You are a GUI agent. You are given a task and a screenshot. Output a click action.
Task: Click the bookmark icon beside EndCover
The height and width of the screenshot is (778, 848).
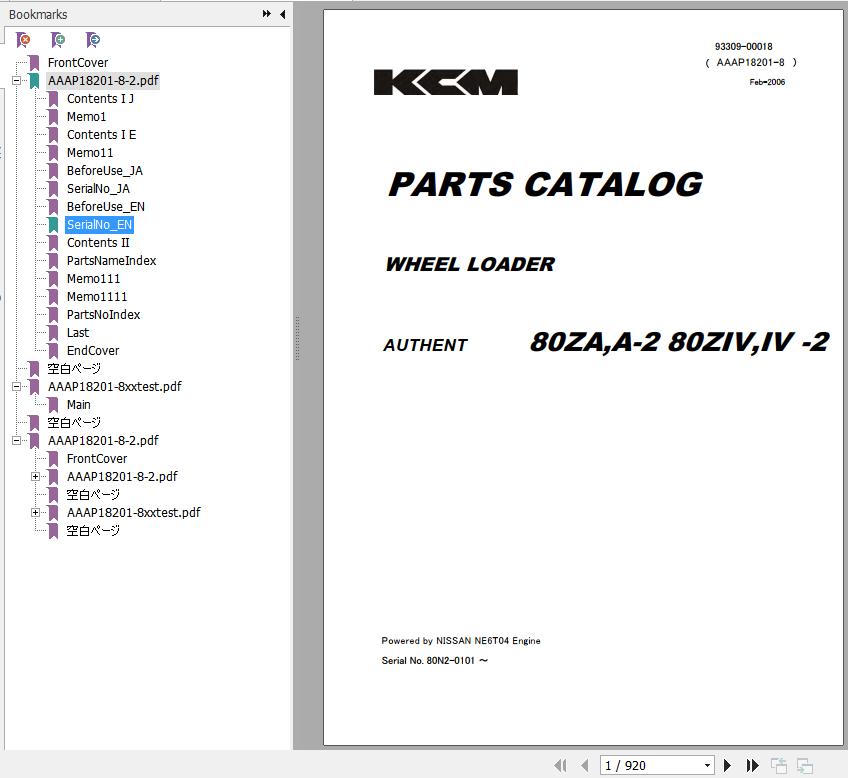(x=53, y=351)
